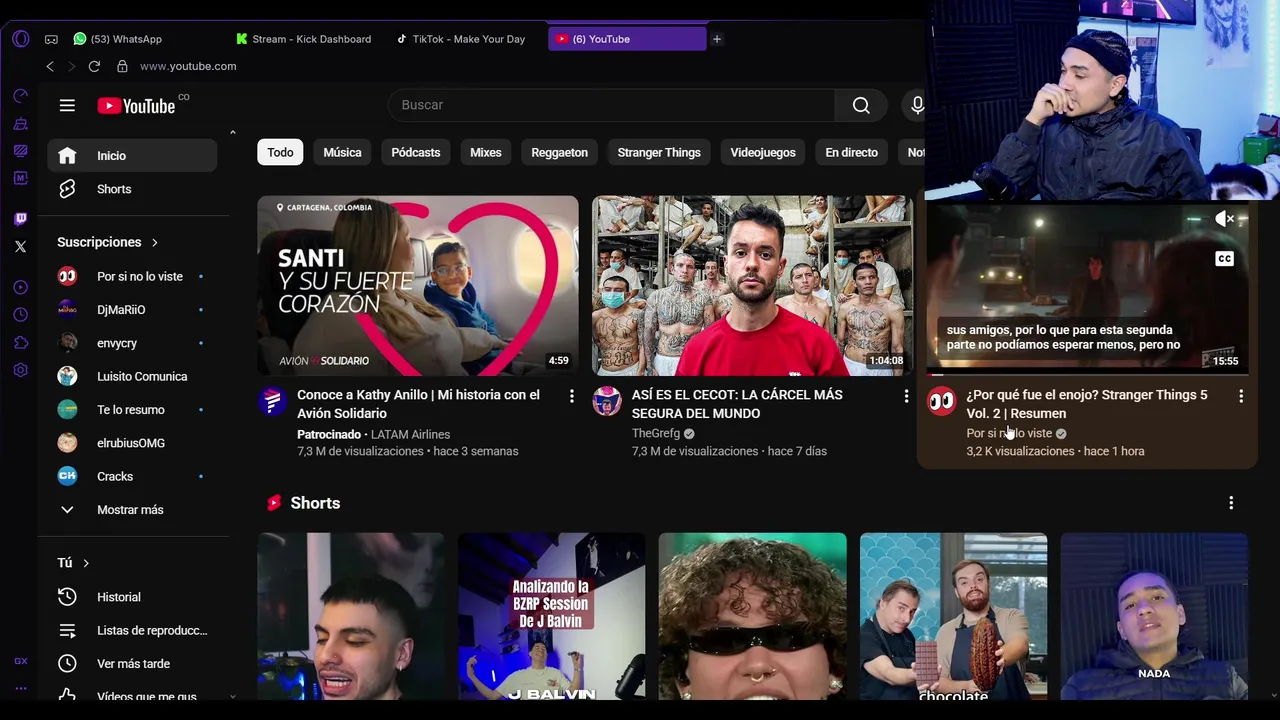Open Settings gear in Opera sidebar
The width and height of the screenshot is (1280, 720).
coord(20,370)
